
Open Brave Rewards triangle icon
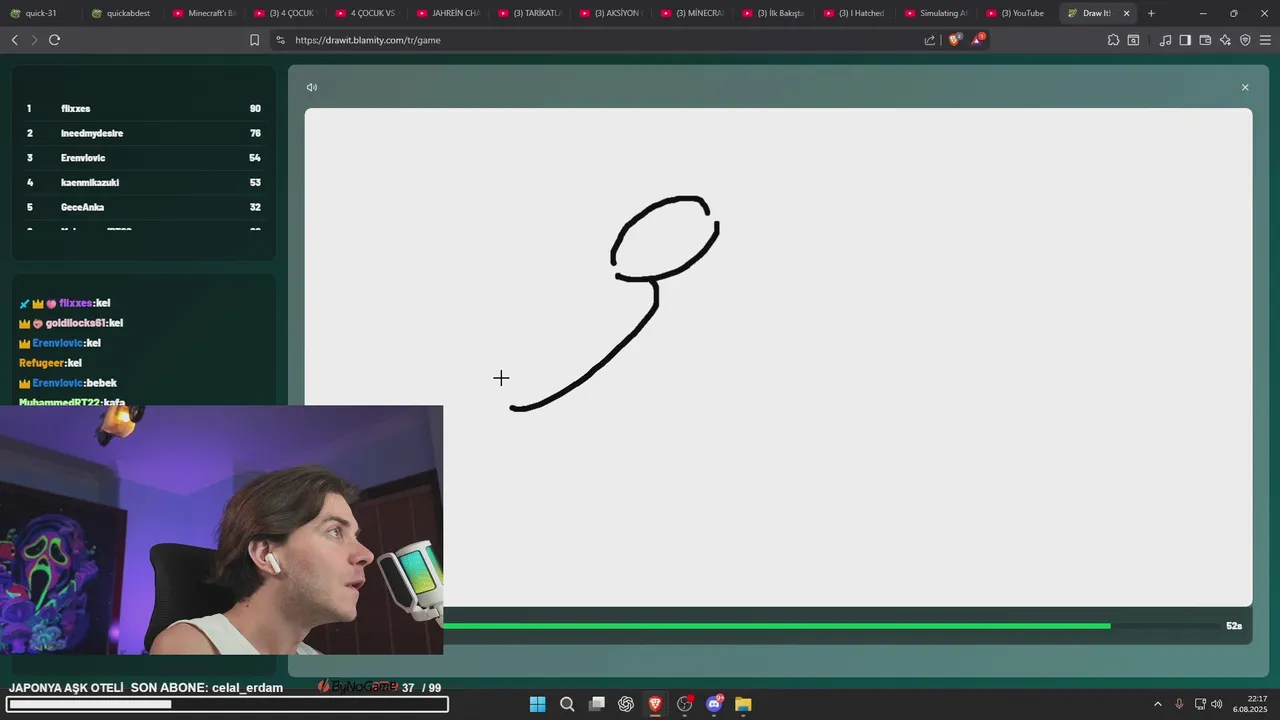tap(978, 40)
